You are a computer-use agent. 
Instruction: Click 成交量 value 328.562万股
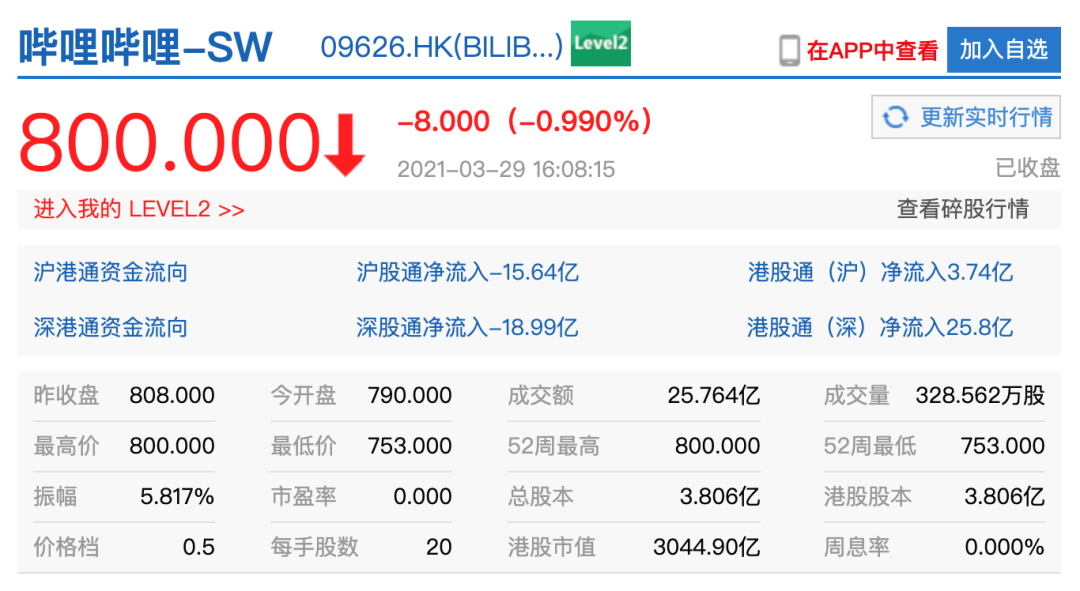980,395
